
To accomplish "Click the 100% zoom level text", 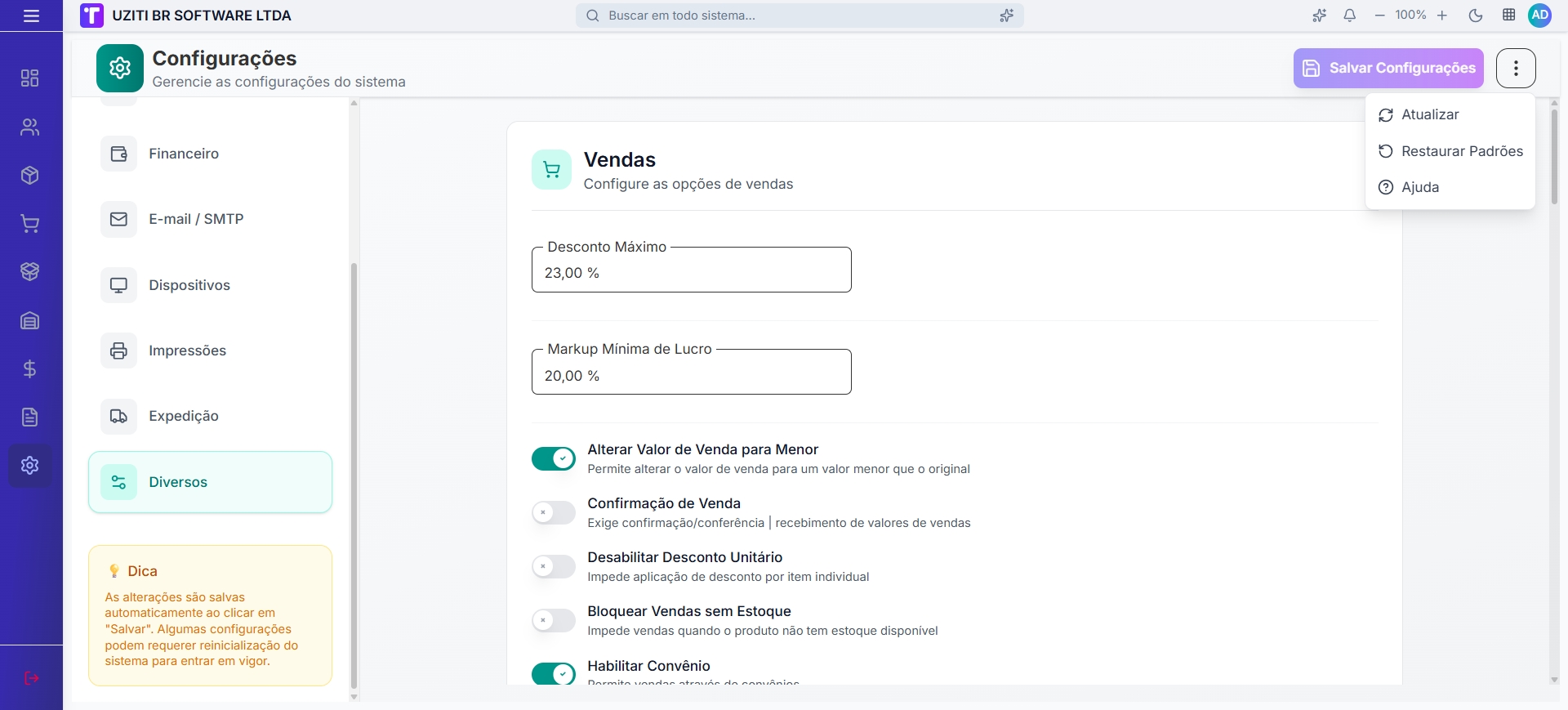I will pos(1410,16).
